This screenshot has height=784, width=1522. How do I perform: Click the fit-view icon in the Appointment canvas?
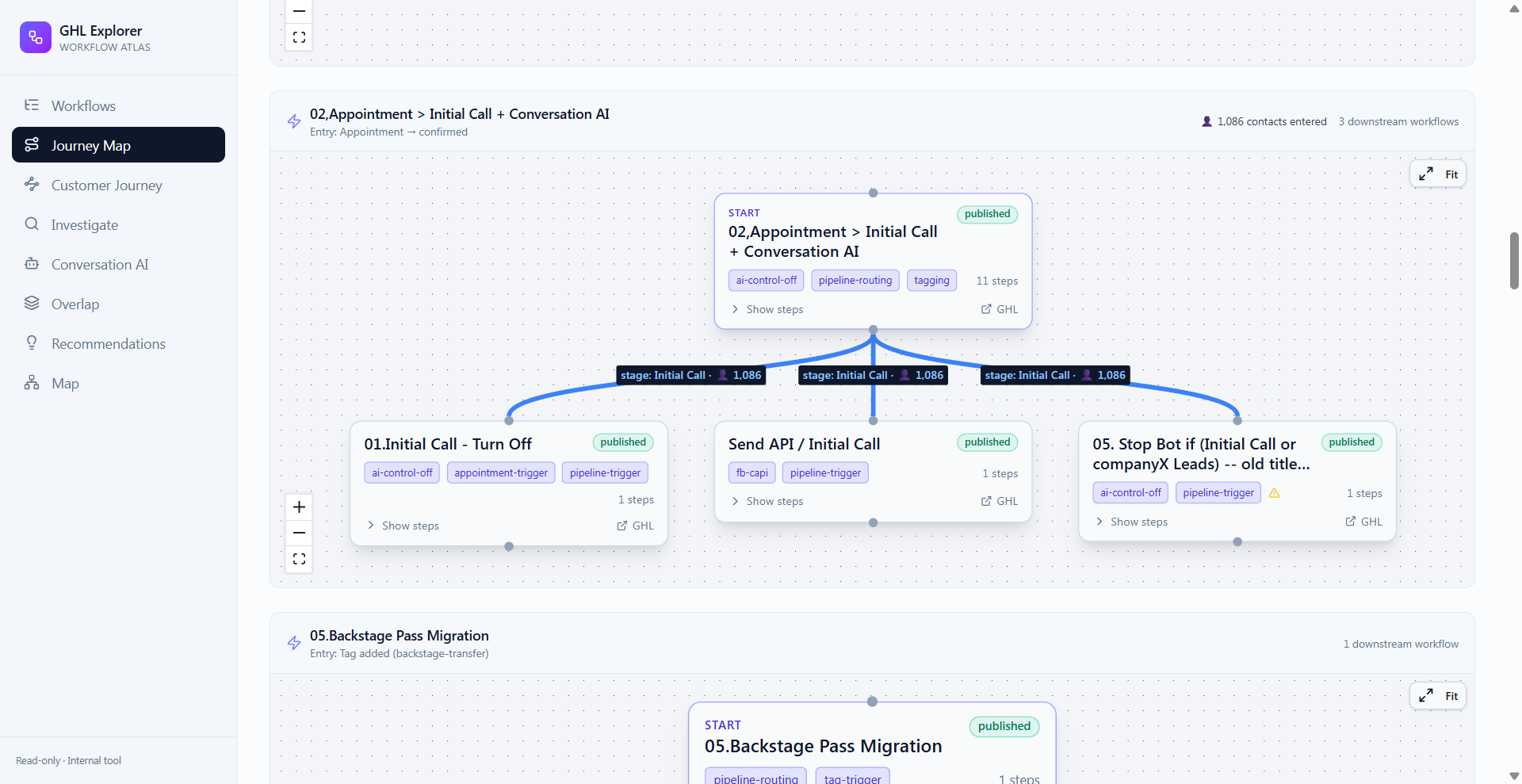tap(299, 559)
